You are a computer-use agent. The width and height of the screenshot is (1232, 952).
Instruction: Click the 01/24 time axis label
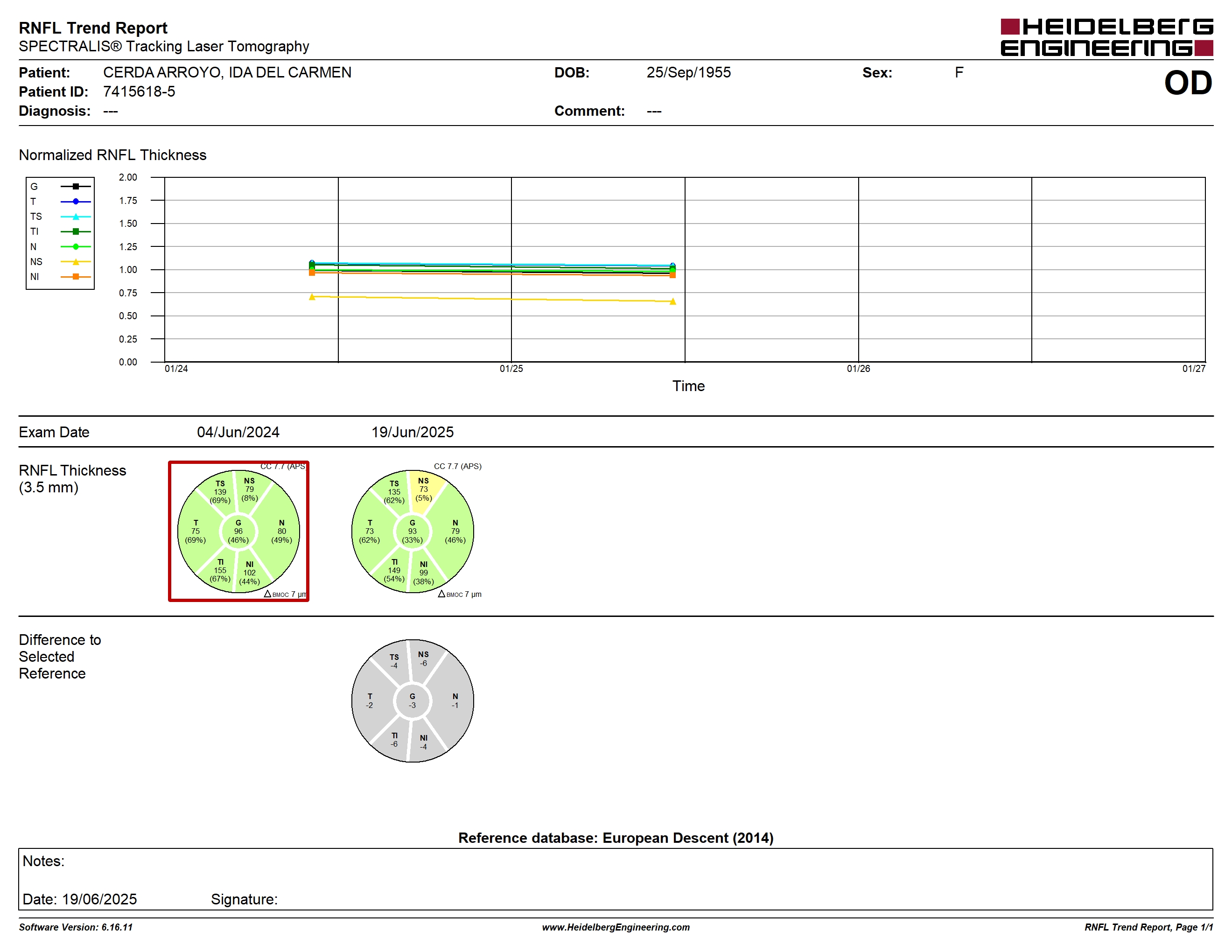tap(176, 369)
